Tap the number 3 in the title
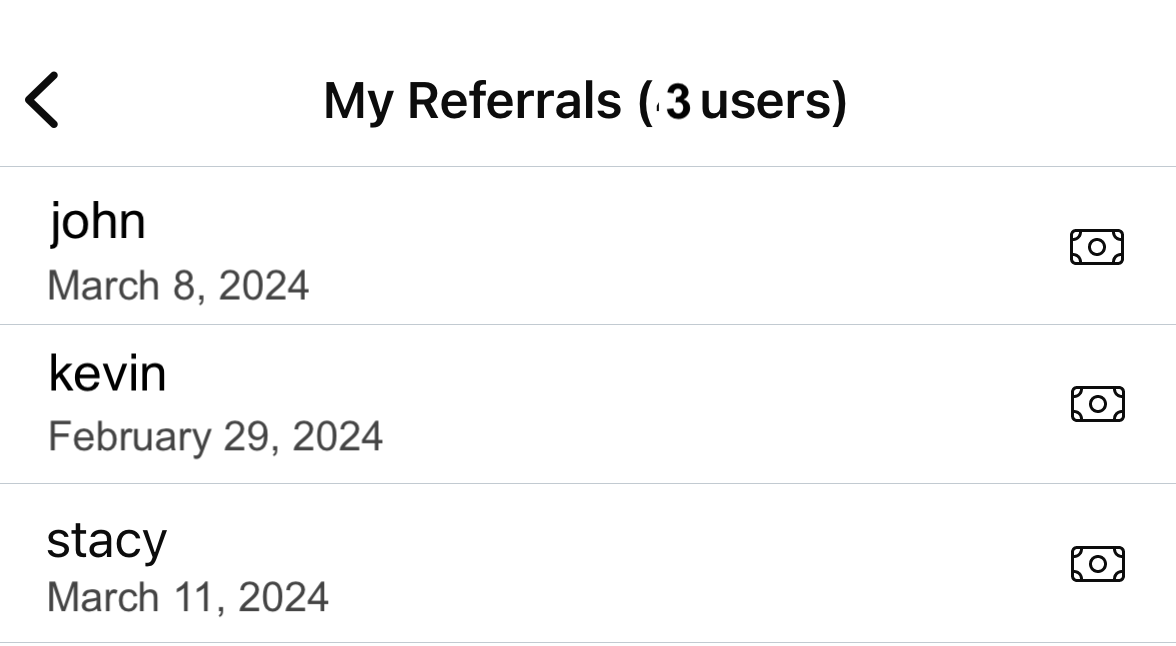The width and height of the screenshot is (1176, 646). [x=678, y=102]
